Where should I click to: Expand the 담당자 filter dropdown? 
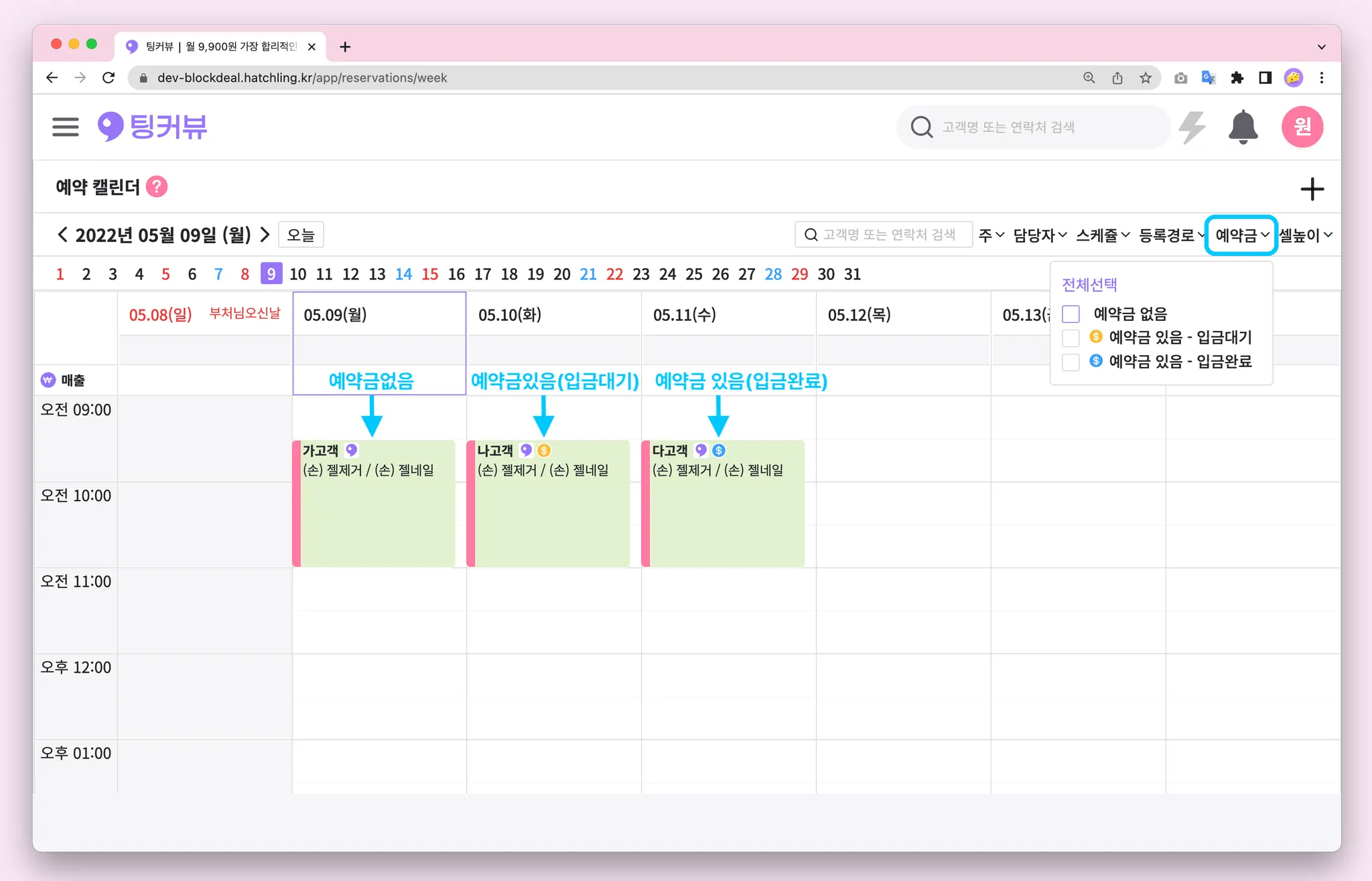pos(1039,235)
